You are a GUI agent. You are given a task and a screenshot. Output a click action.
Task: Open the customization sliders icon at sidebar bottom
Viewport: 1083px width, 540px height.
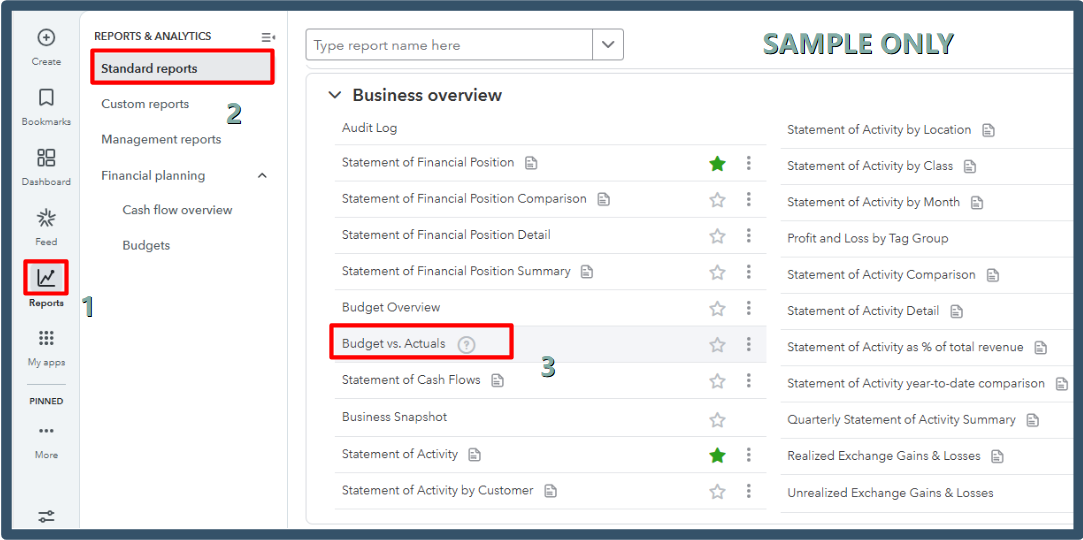point(46,516)
